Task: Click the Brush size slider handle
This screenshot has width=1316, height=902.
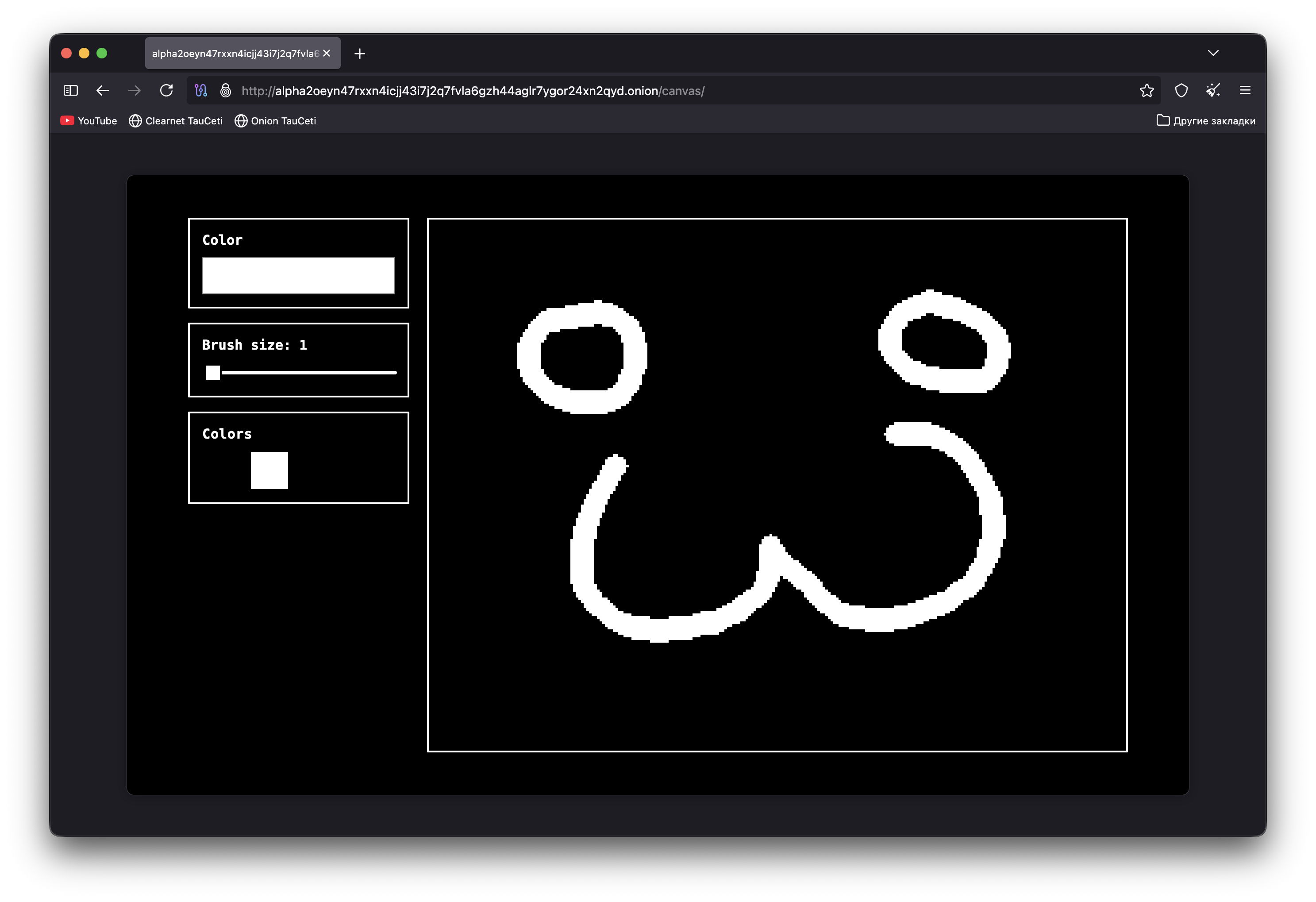Action: 213,373
